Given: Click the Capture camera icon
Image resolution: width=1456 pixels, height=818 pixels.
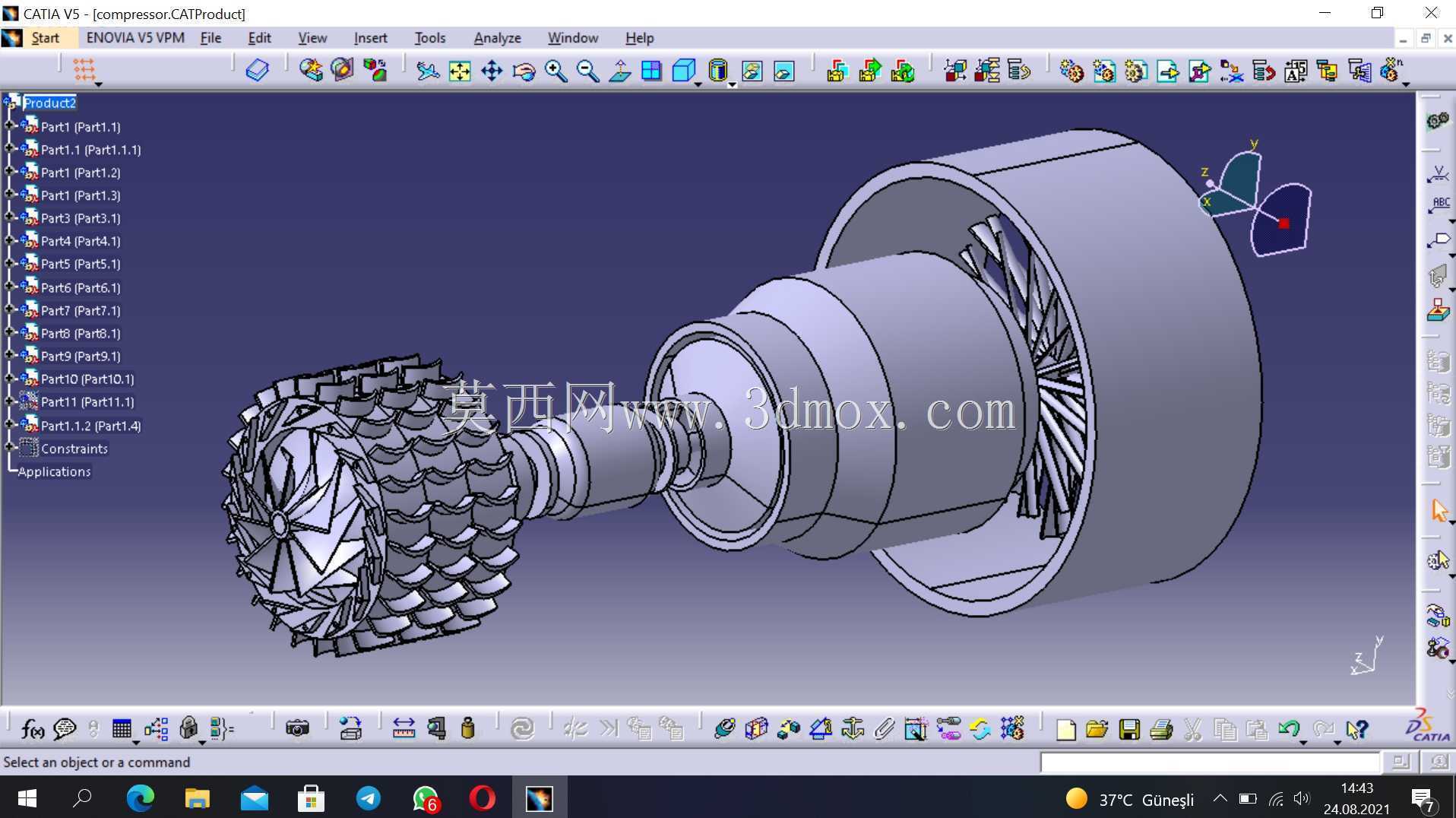Looking at the screenshot, I should point(297,728).
